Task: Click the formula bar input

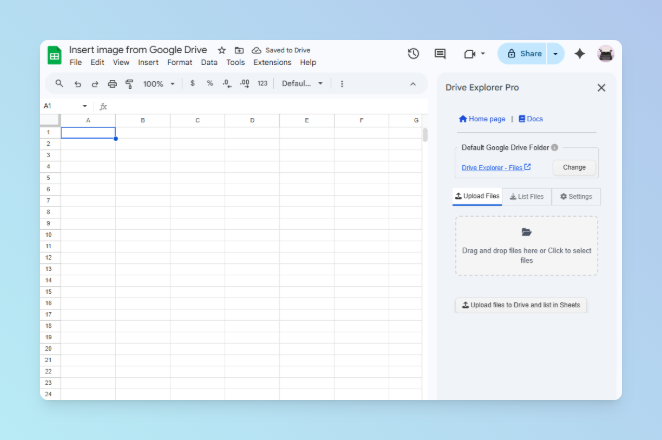Action: [x=268, y=106]
